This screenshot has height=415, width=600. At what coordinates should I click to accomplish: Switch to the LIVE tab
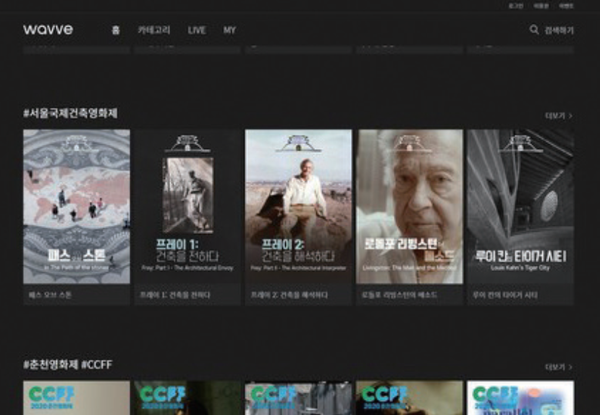(196, 30)
